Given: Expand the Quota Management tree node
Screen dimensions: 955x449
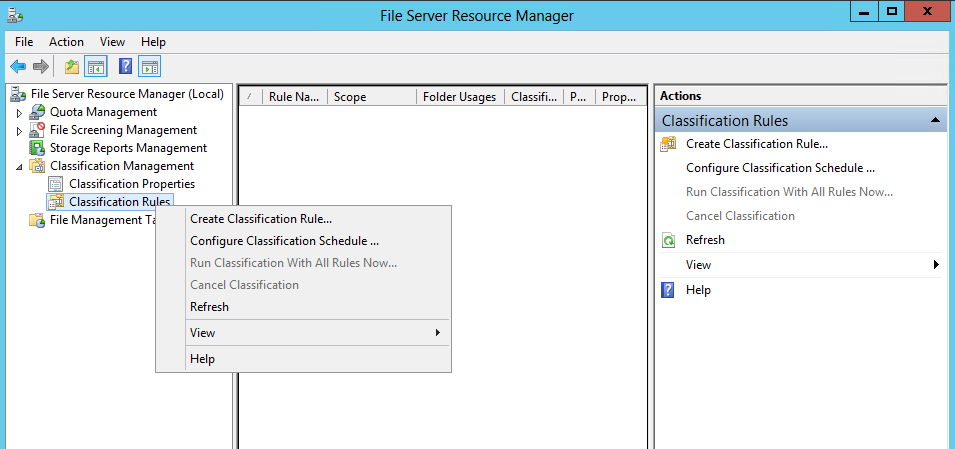Looking at the screenshot, I should coord(18,112).
